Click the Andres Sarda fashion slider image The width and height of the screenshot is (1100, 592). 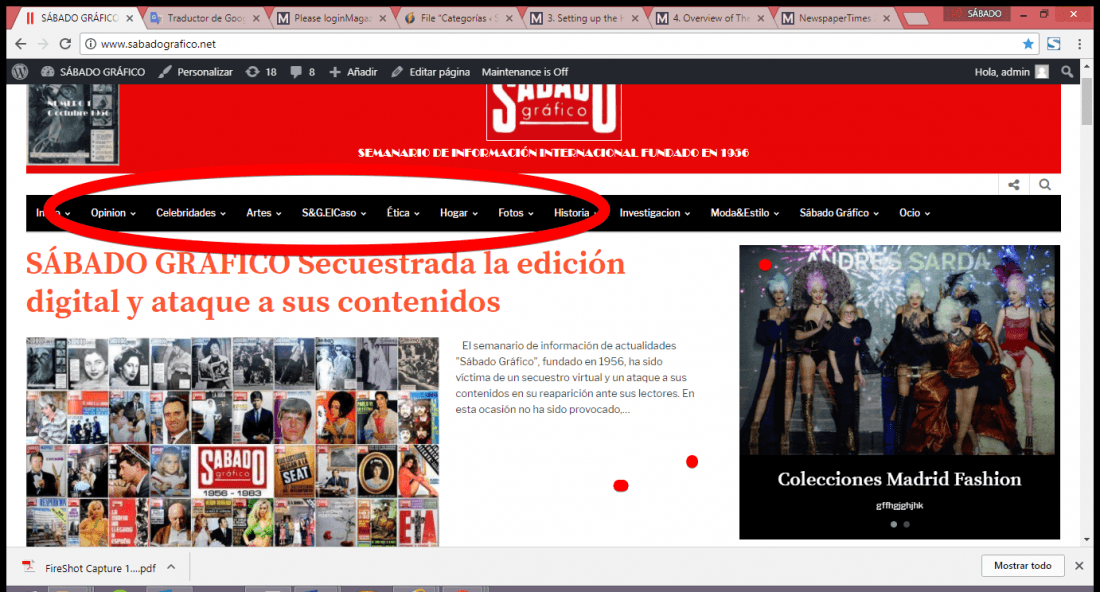pos(899,349)
